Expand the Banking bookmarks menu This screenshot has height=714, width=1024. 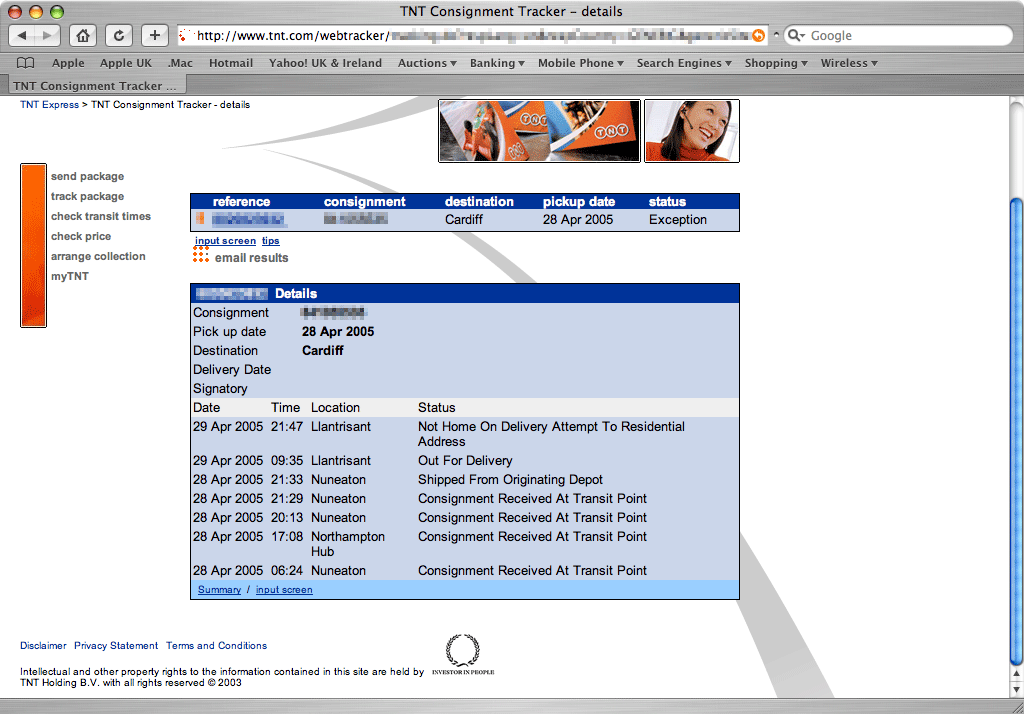coord(497,63)
